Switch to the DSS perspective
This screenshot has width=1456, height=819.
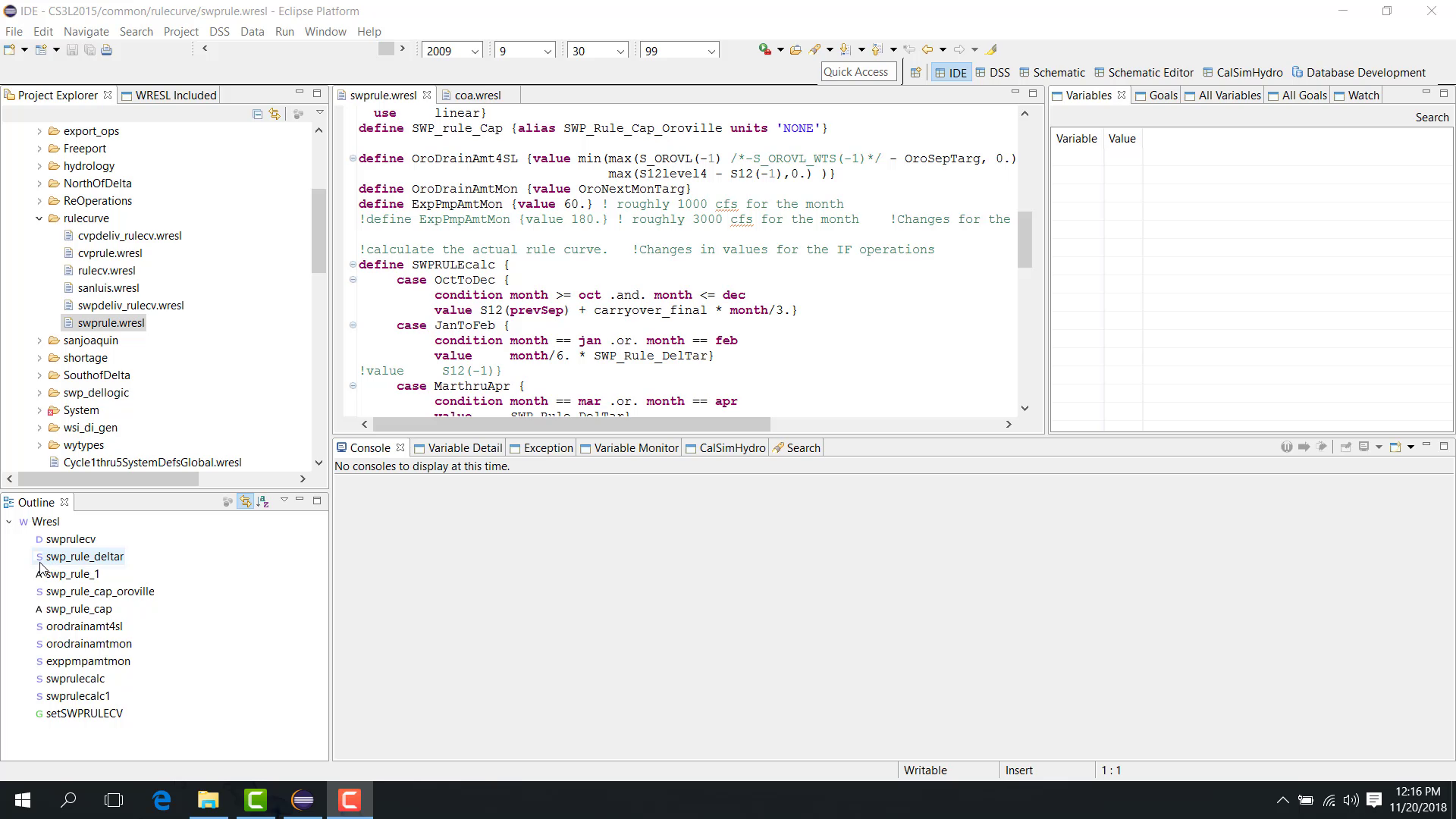click(x=993, y=73)
